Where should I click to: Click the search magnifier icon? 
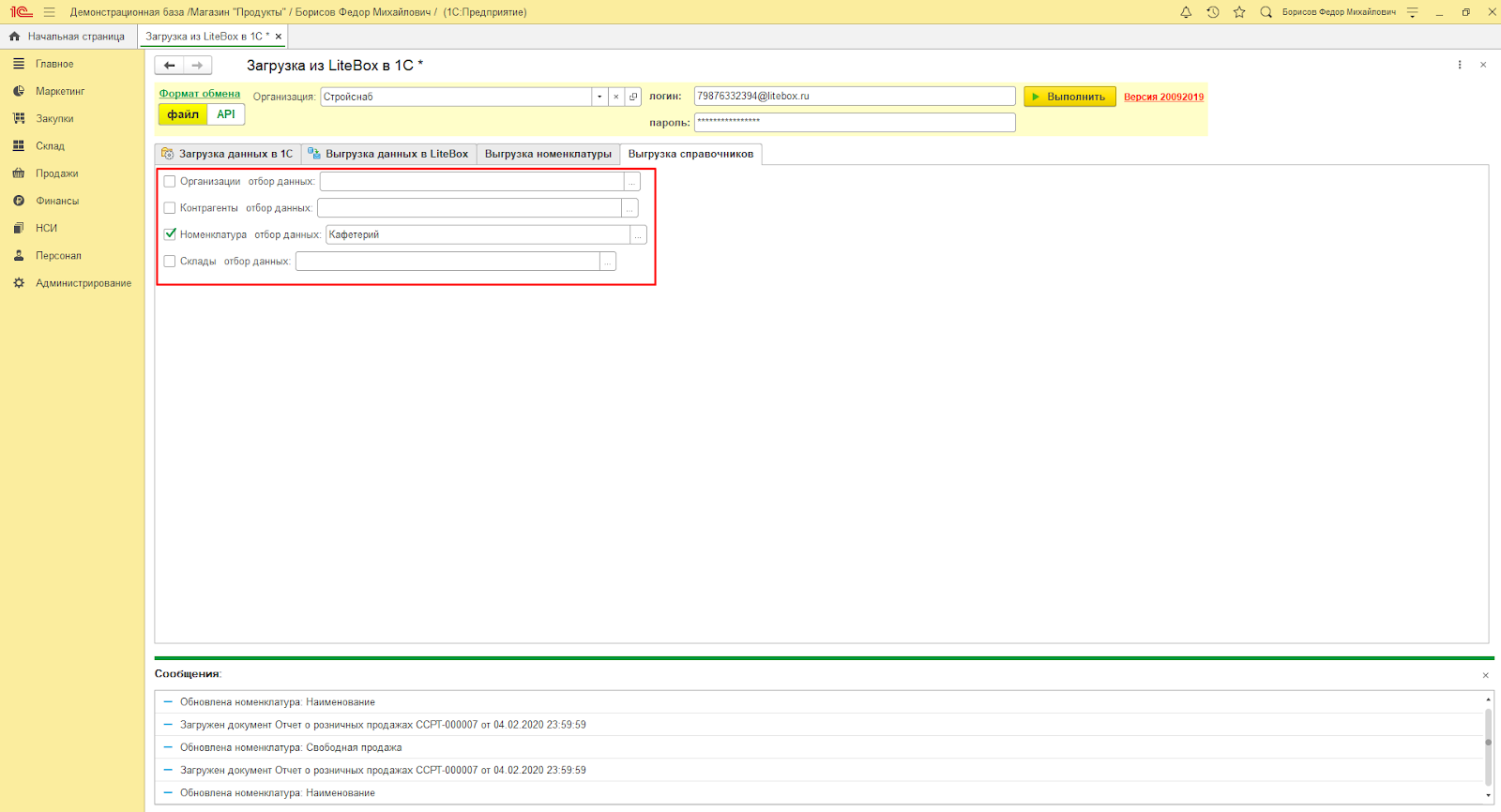pos(1266,12)
